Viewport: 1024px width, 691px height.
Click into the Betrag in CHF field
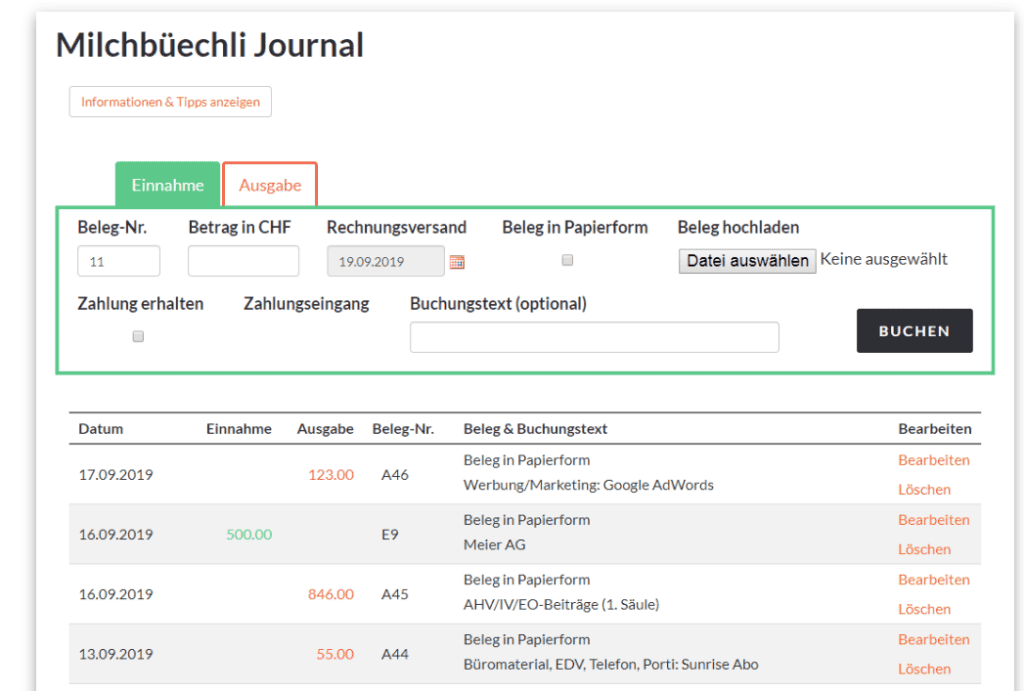(x=243, y=261)
